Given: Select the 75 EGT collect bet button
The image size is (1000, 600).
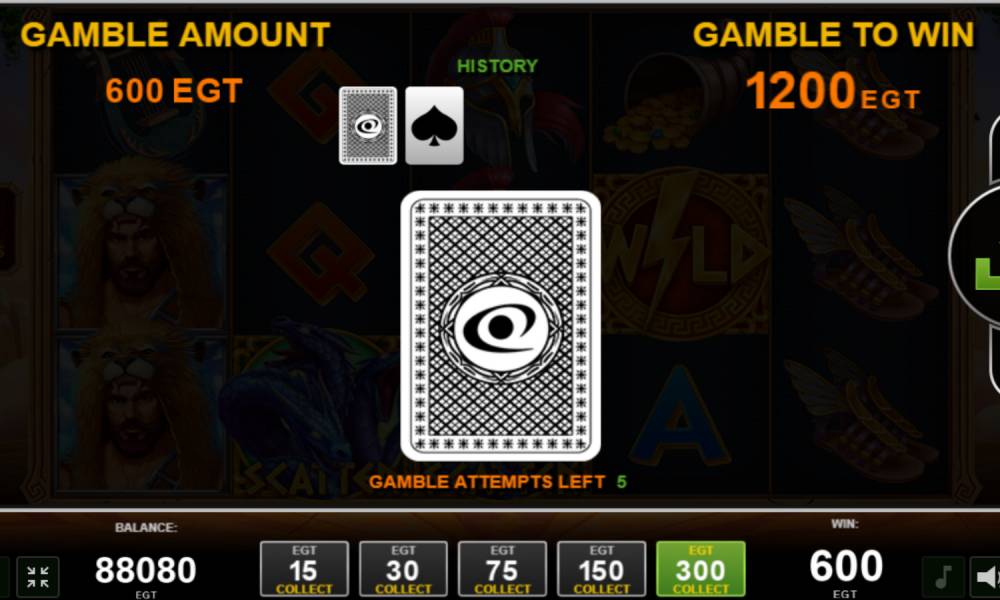Looking at the screenshot, I should 503,569.
